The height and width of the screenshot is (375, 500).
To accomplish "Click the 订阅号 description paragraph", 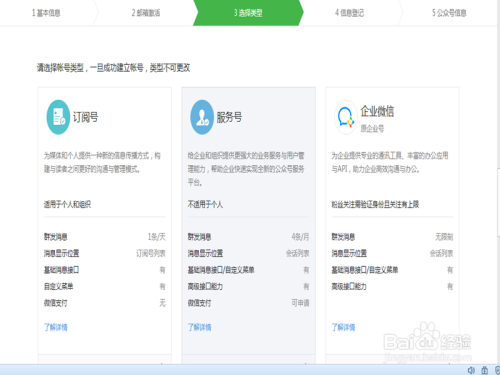I will tap(102, 163).
